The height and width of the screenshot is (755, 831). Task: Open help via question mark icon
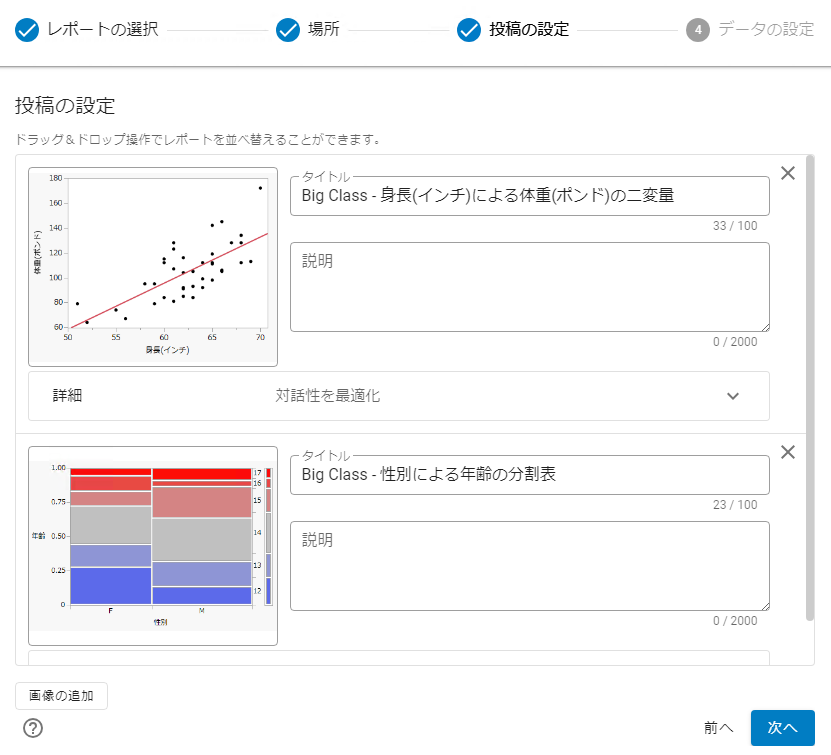click(x=33, y=727)
